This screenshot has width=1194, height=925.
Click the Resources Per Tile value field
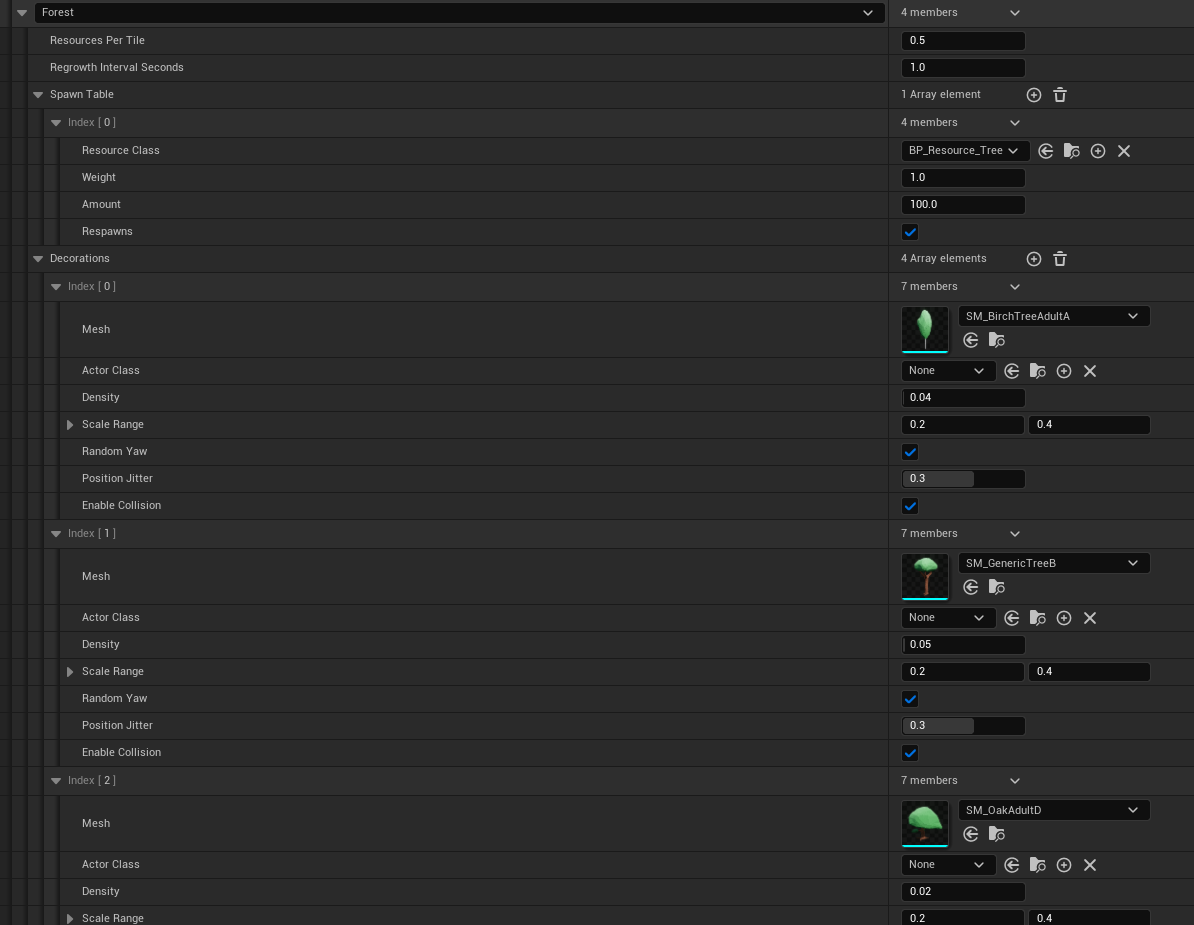point(963,41)
